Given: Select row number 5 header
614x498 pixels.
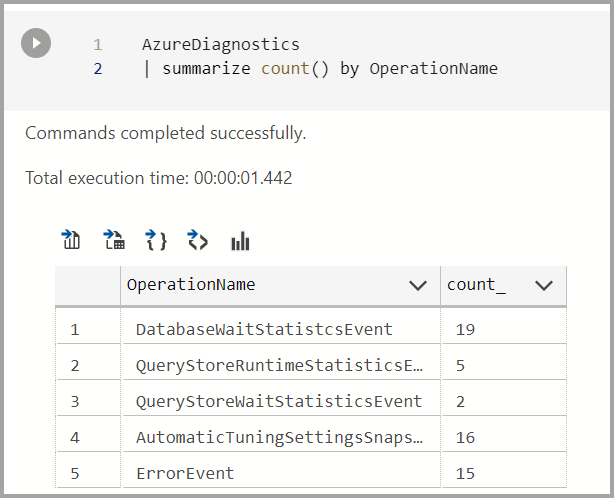Looking at the screenshot, I should [x=88, y=470].
